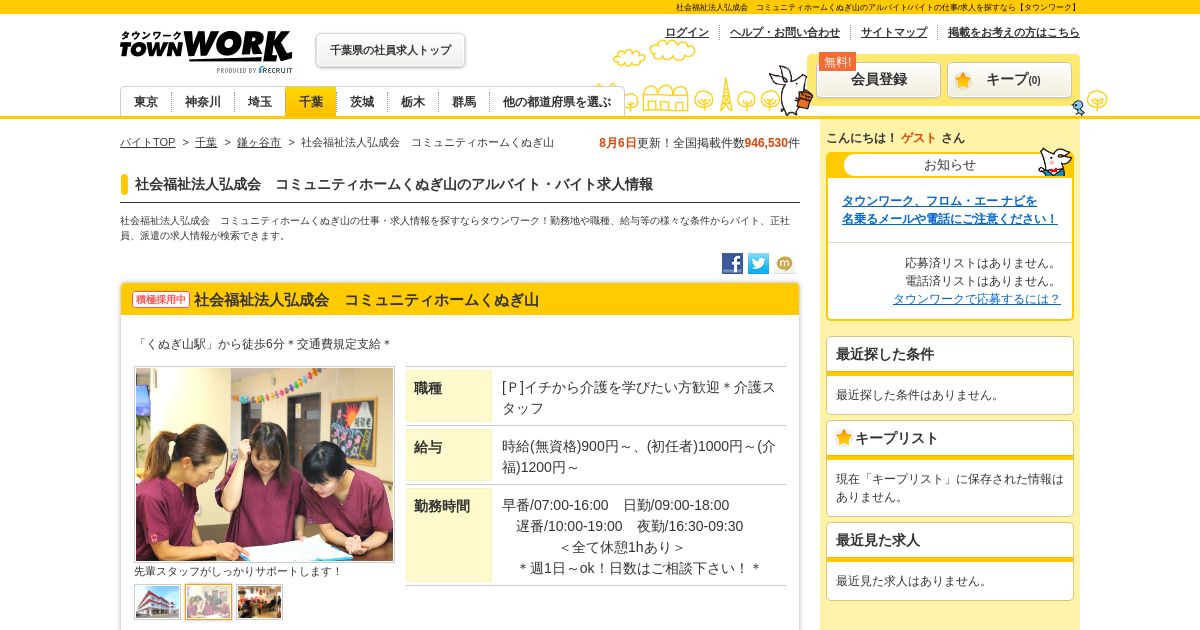Select the staff meeting thumbnail
Image resolution: width=1200 pixels, height=630 pixels.
coord(209,602)
